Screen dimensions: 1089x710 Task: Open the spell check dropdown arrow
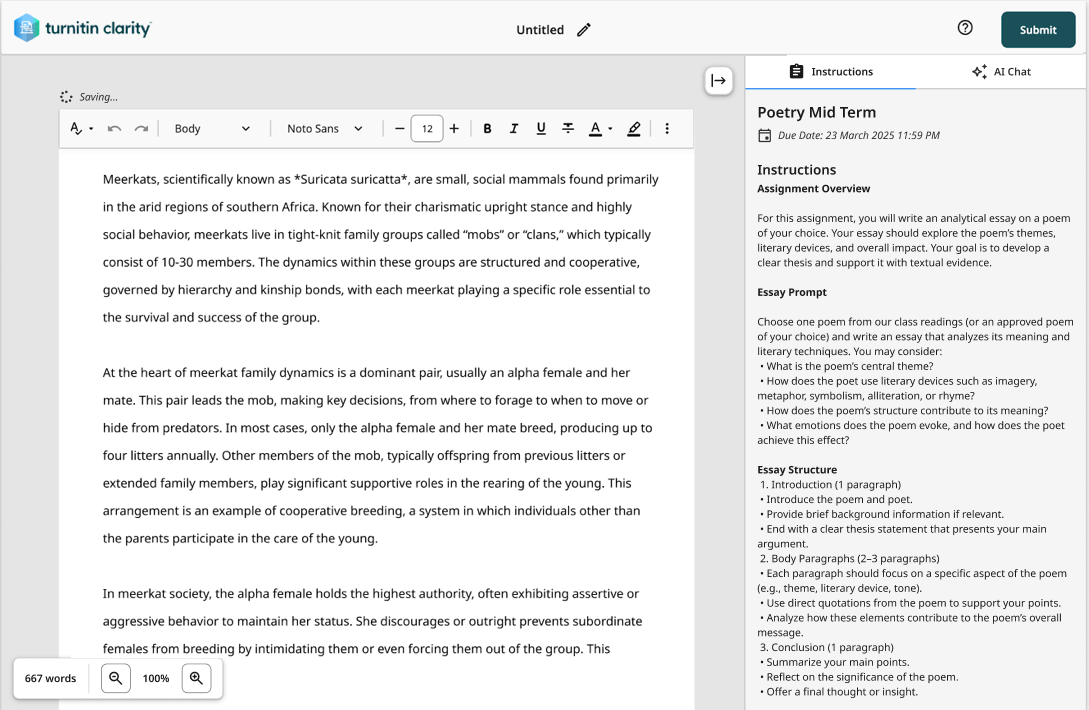pos(91,129)
